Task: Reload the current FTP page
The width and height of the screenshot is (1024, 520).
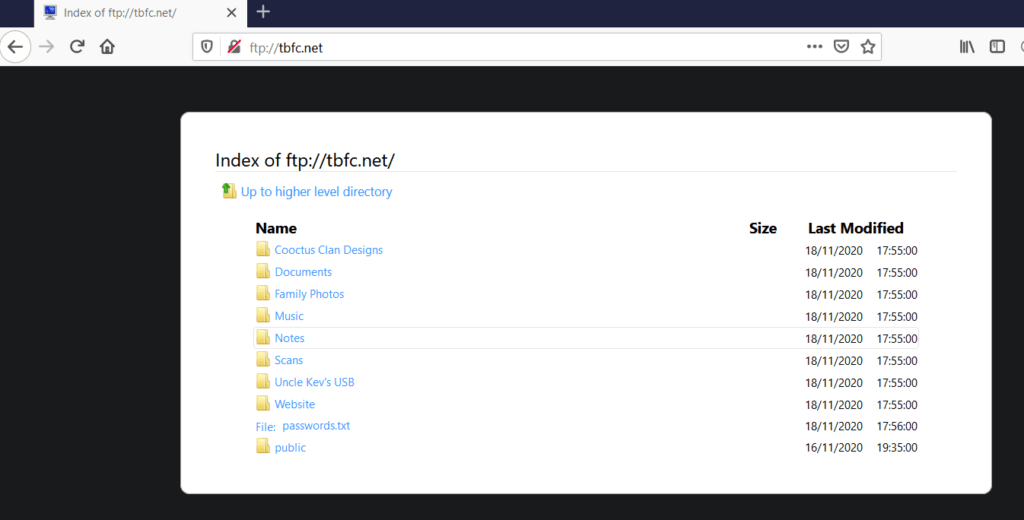Action: [x=77, y=47]
